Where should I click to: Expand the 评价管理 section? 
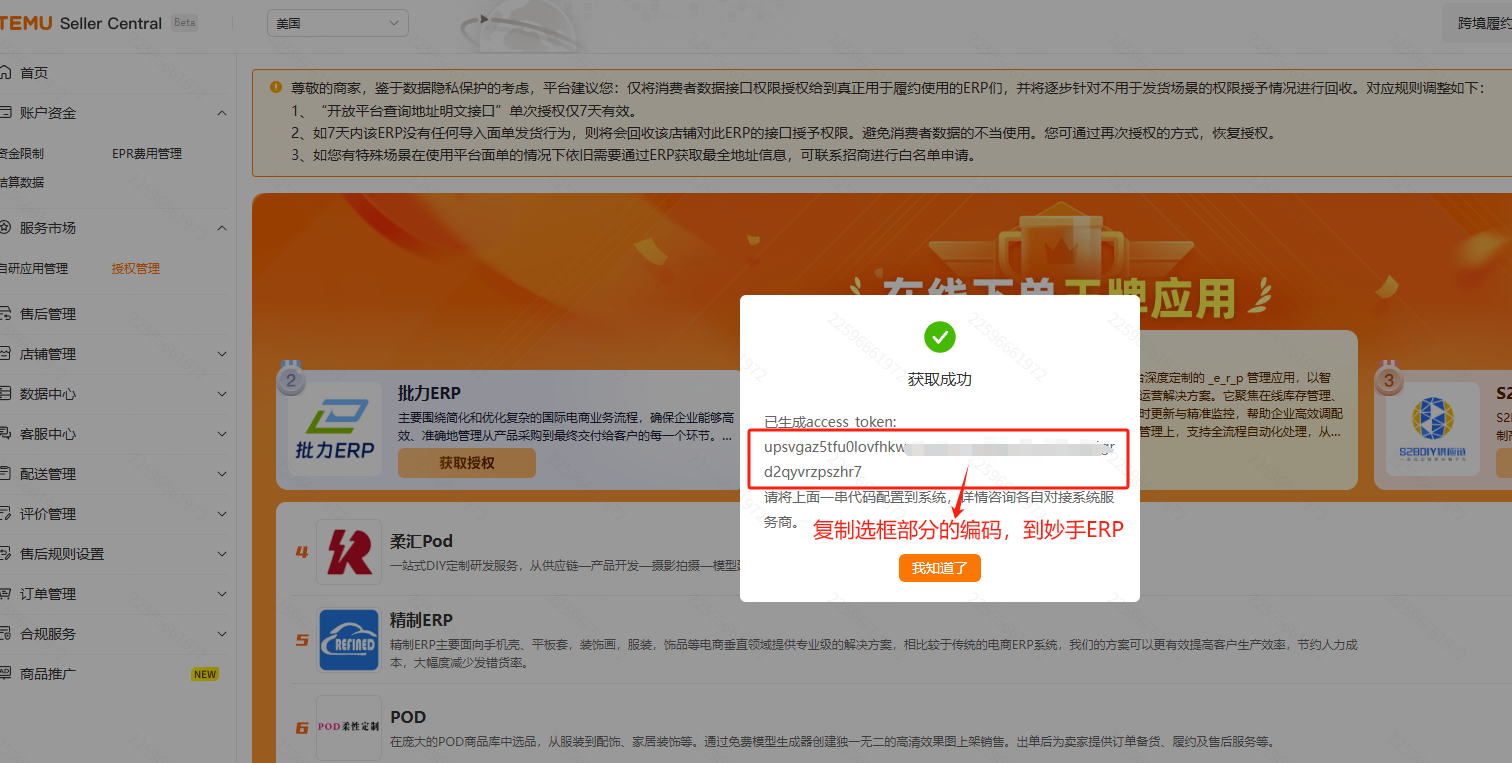click(x=222, y=514)
